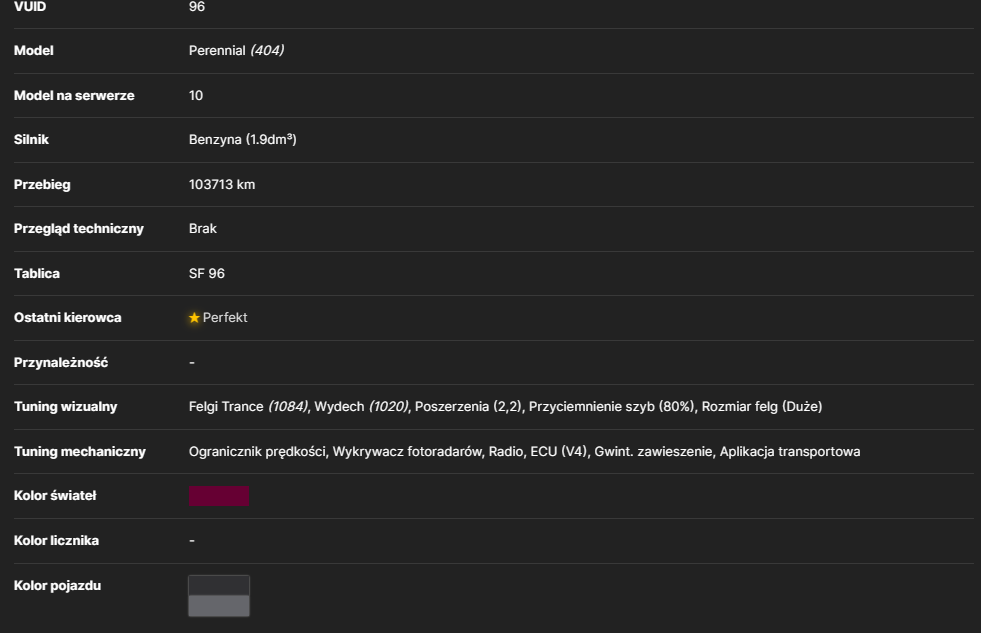Click the Przyciemnienie szyb (80%) entry
This screenshot has width=981, height=633.
pyautogui.click(x=611, y=407)
